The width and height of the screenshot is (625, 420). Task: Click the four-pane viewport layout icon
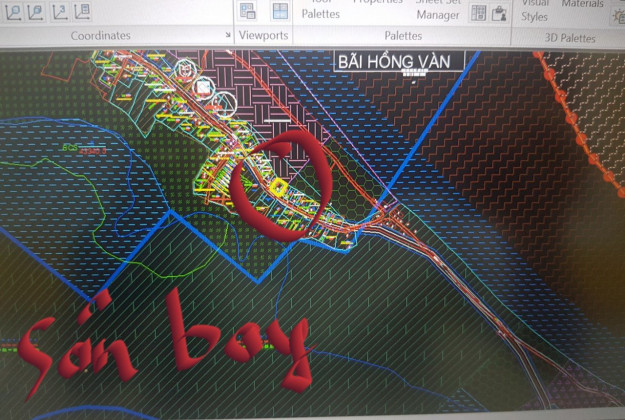280,12
